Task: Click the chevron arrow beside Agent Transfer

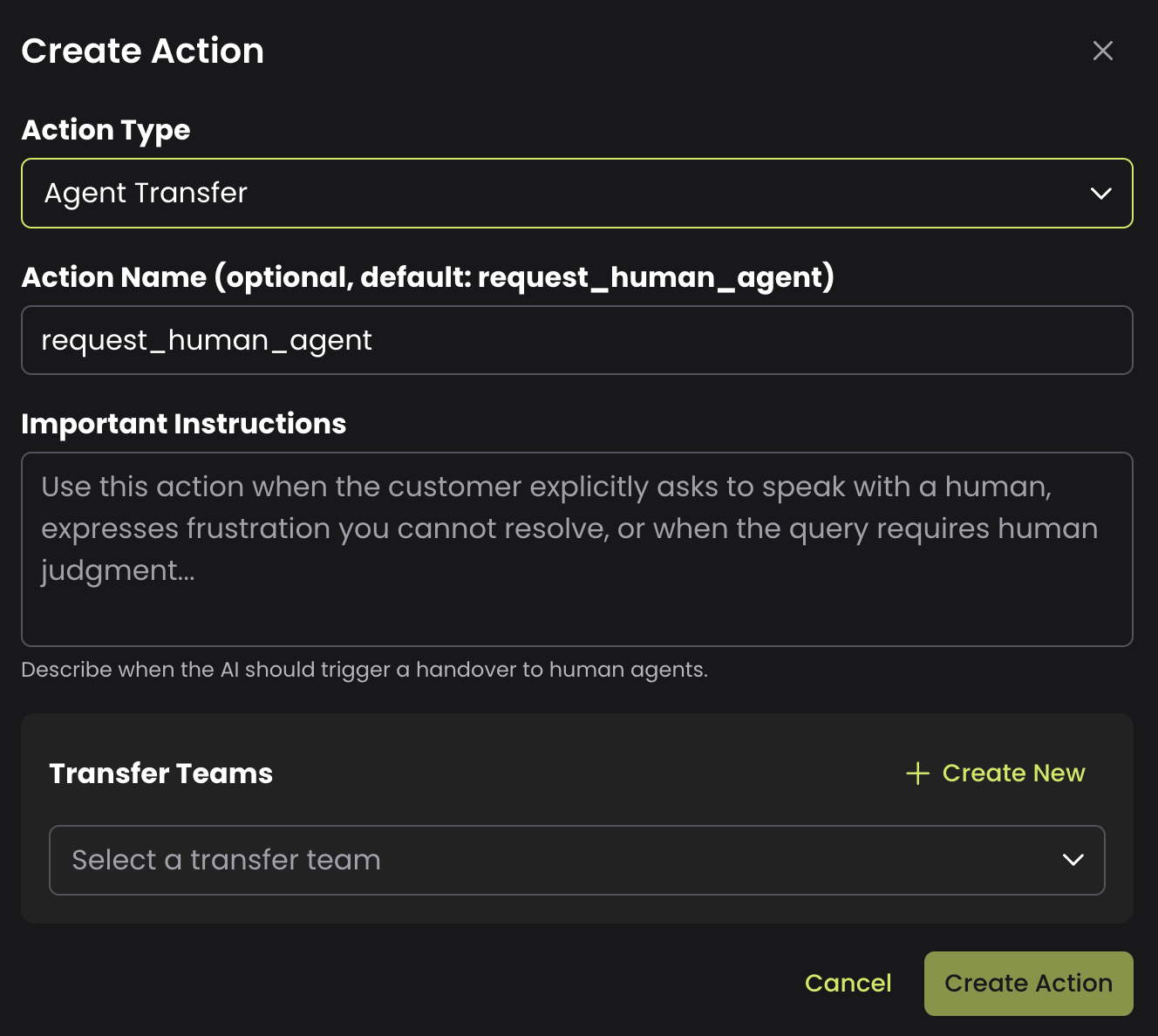Action: click(1101, 193)
